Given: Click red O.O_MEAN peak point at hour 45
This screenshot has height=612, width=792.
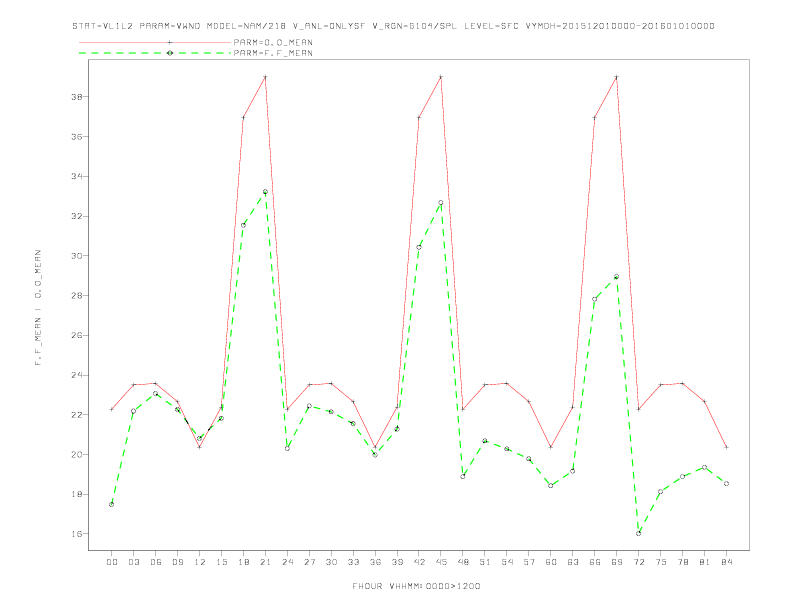Looking at the screenshot, I should click(441, 77).
